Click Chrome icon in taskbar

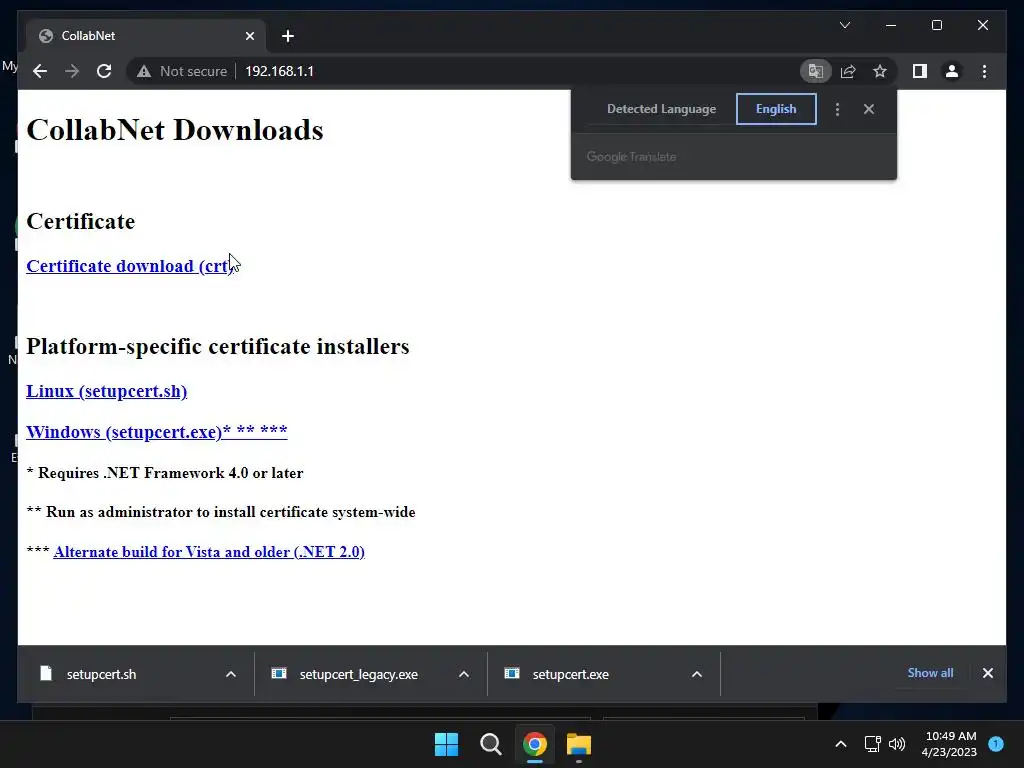(534, 744)
